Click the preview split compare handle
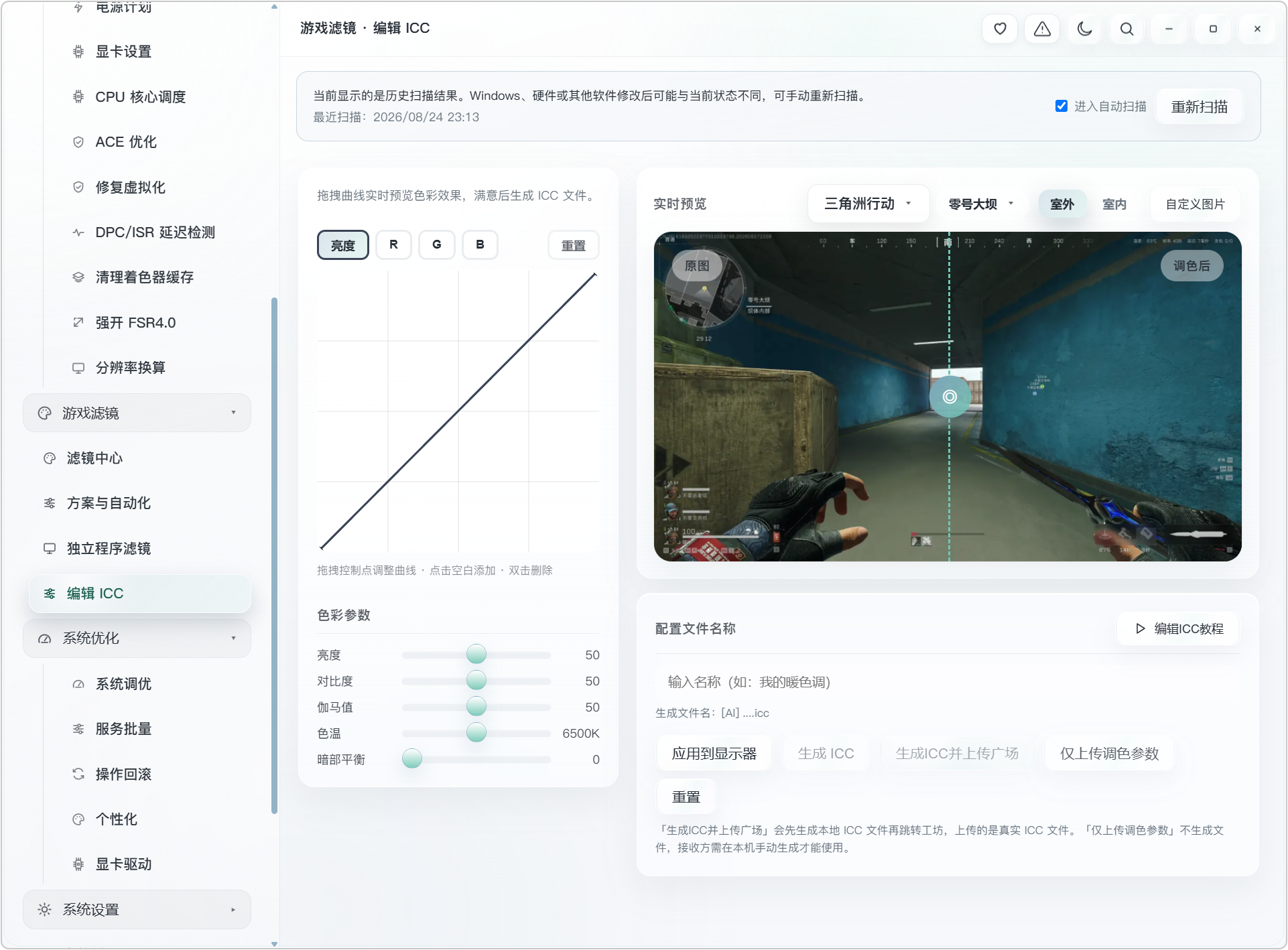Viewport: 1288px width, 950px height. (950, 397)
